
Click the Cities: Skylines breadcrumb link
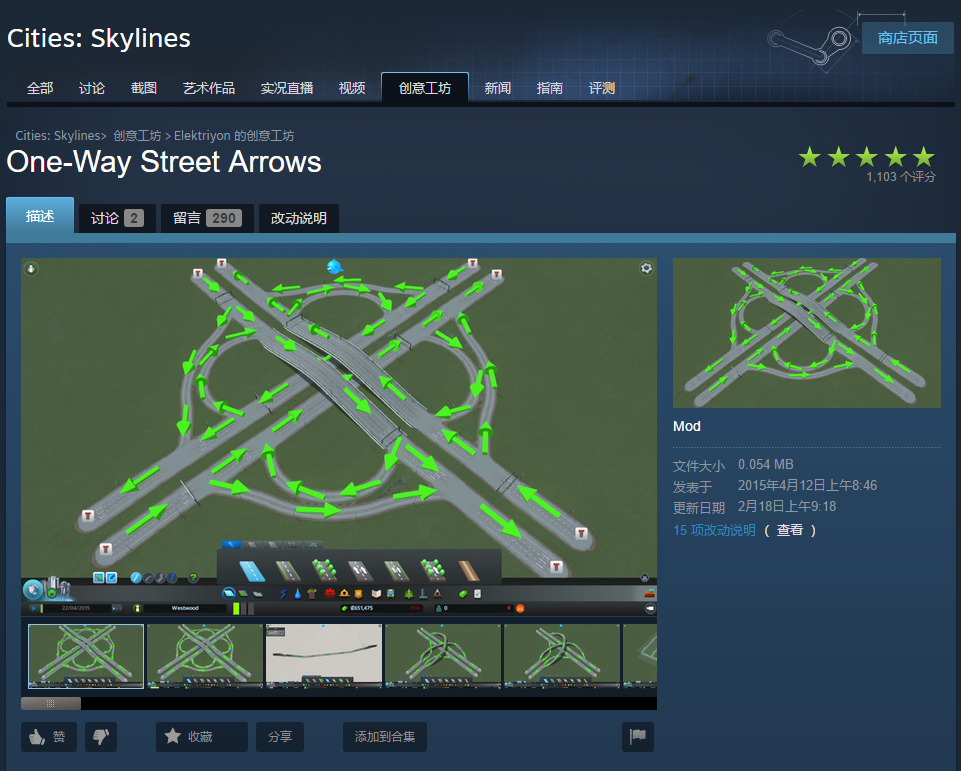58,135
